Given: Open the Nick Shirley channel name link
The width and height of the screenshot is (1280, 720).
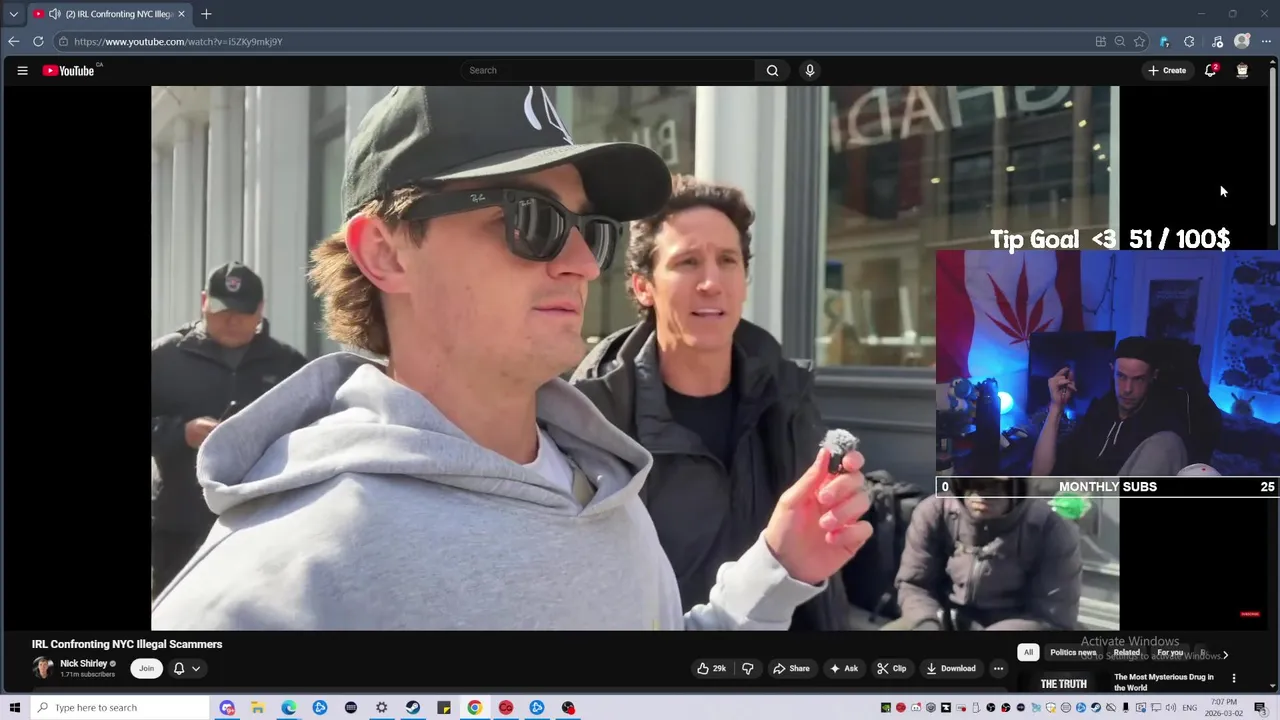Looking at the screenshot, I should (83, 663).
